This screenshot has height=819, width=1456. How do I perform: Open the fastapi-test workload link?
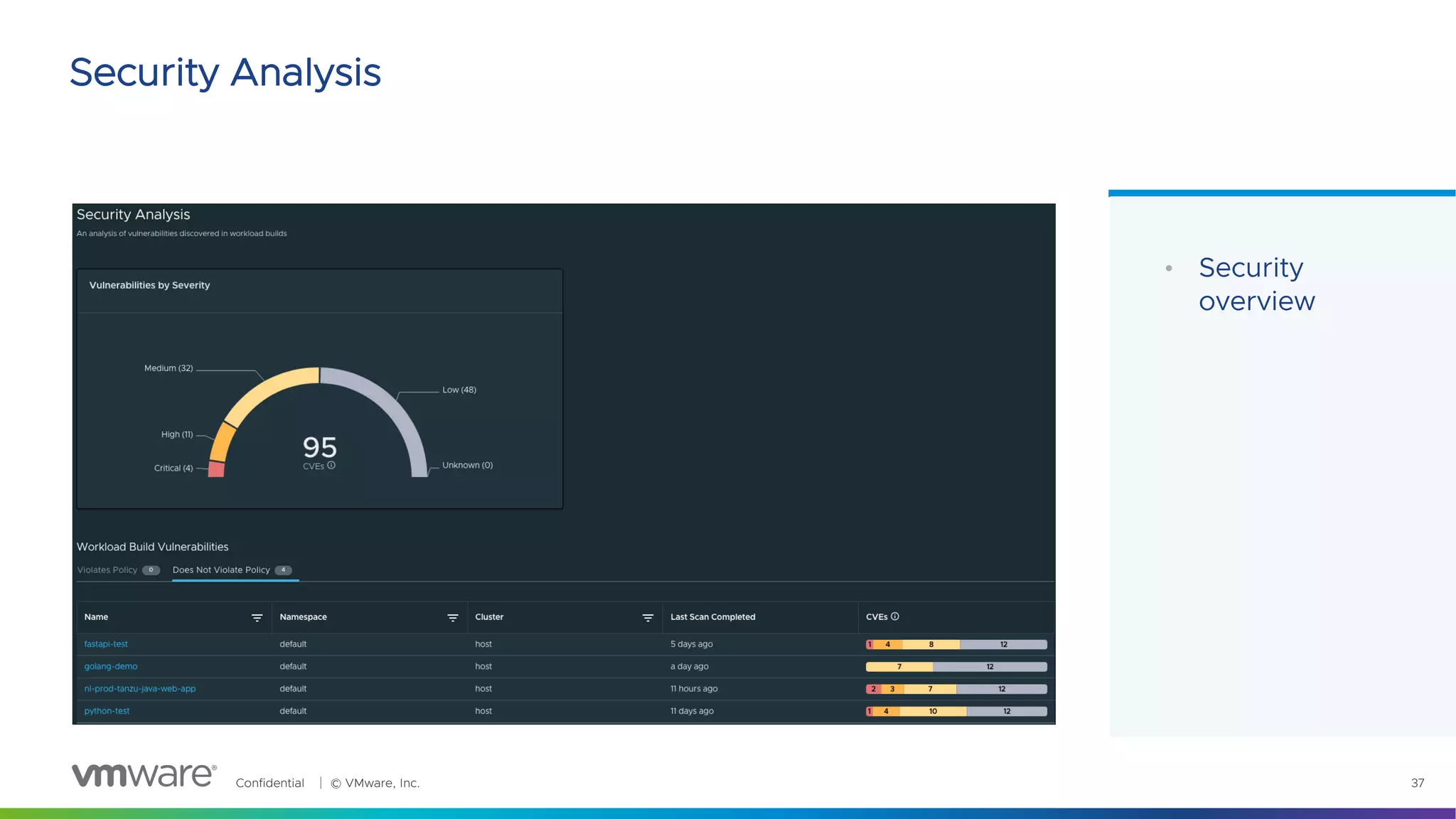(x=106, y=644)
